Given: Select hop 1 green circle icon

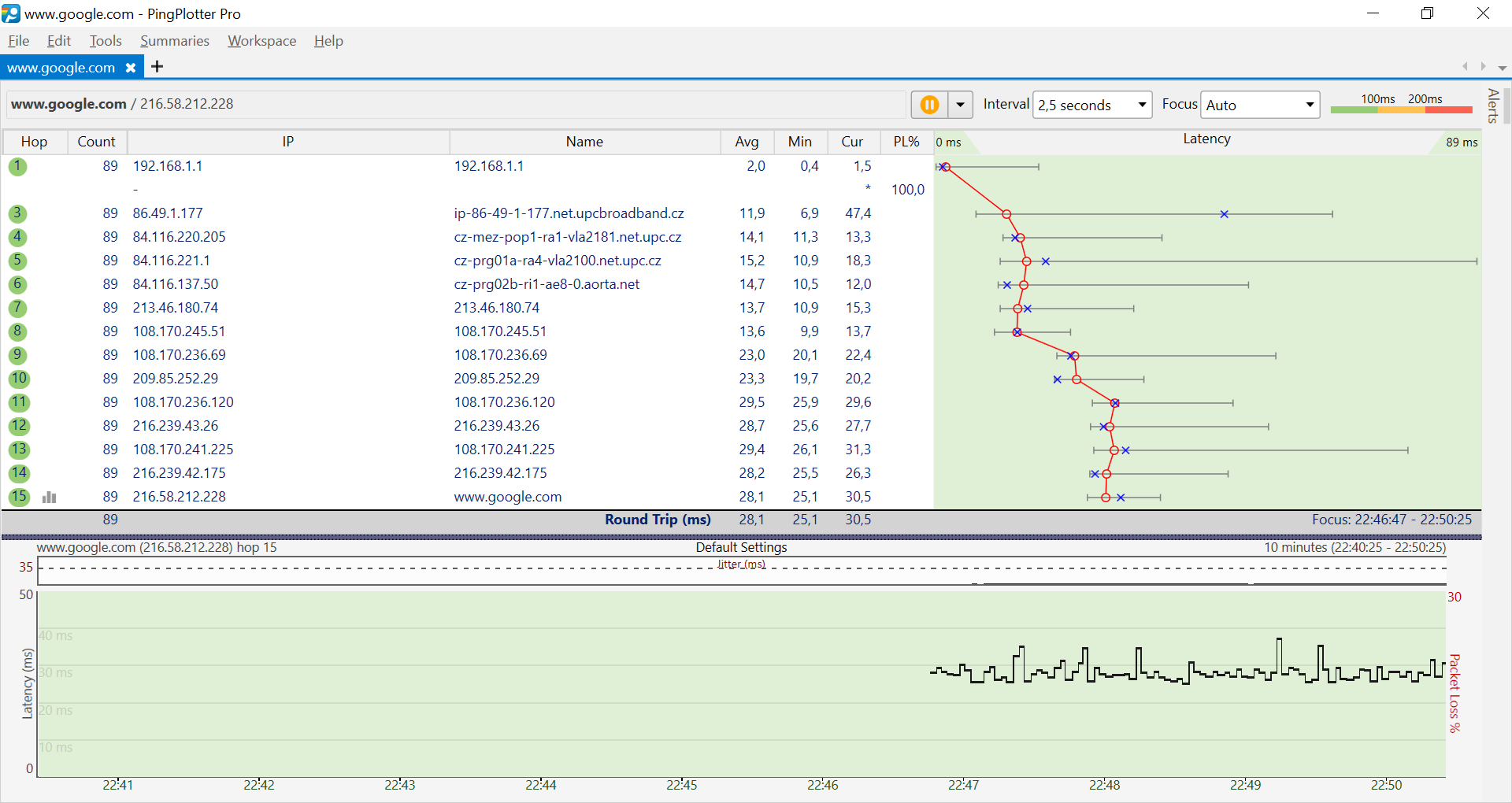Looking at the screenshot, I should coord(17,166).
